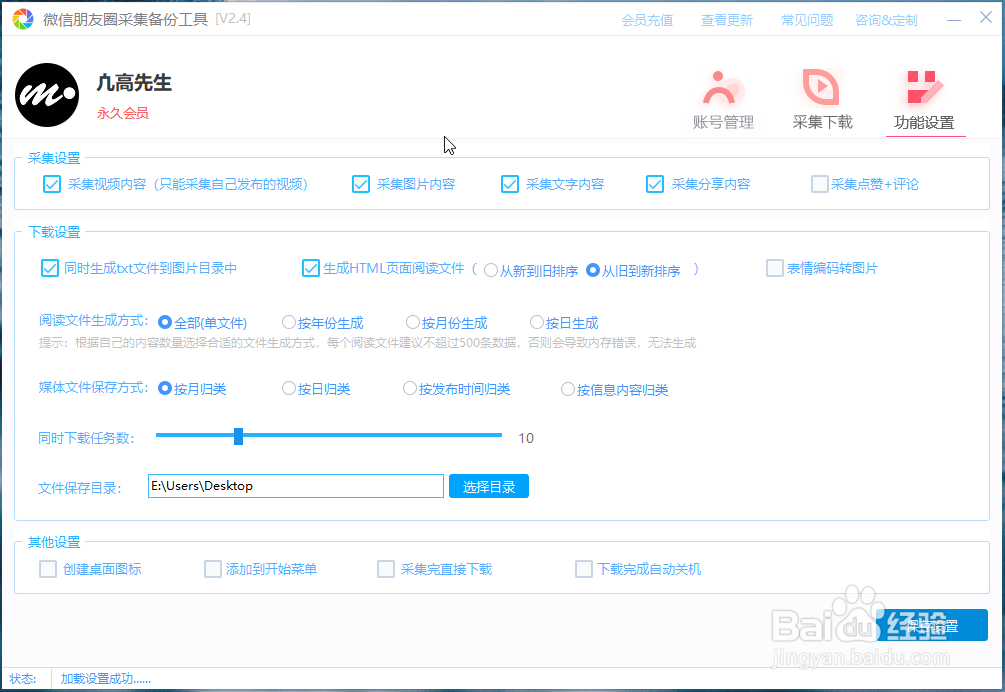1005x692 pixels.
Task: Click the slider value 10
Action: 526,438
